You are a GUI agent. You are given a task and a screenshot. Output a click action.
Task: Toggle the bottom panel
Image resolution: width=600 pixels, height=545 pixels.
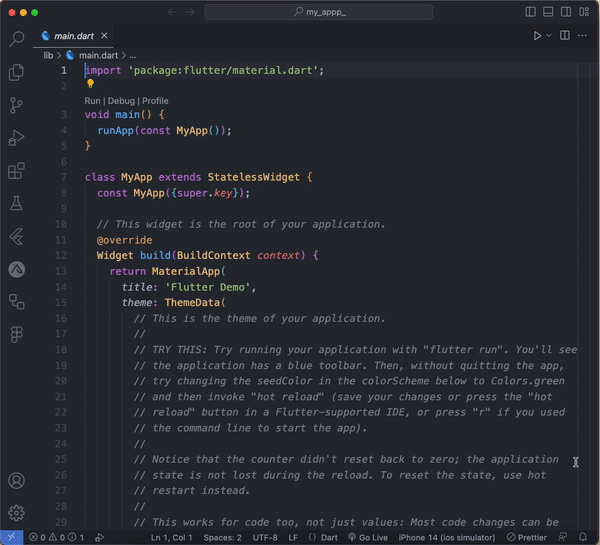(548, 12)
